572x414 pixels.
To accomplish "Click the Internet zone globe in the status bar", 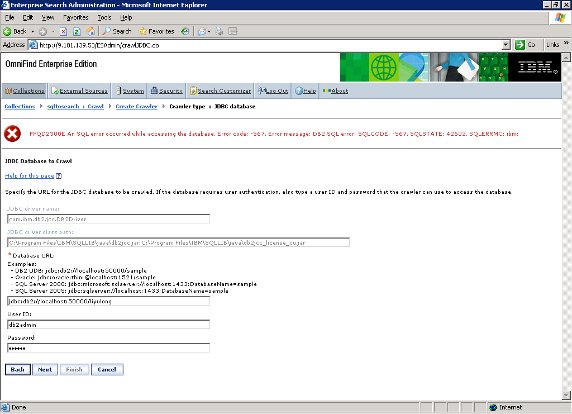I will [x=493, y=407].
